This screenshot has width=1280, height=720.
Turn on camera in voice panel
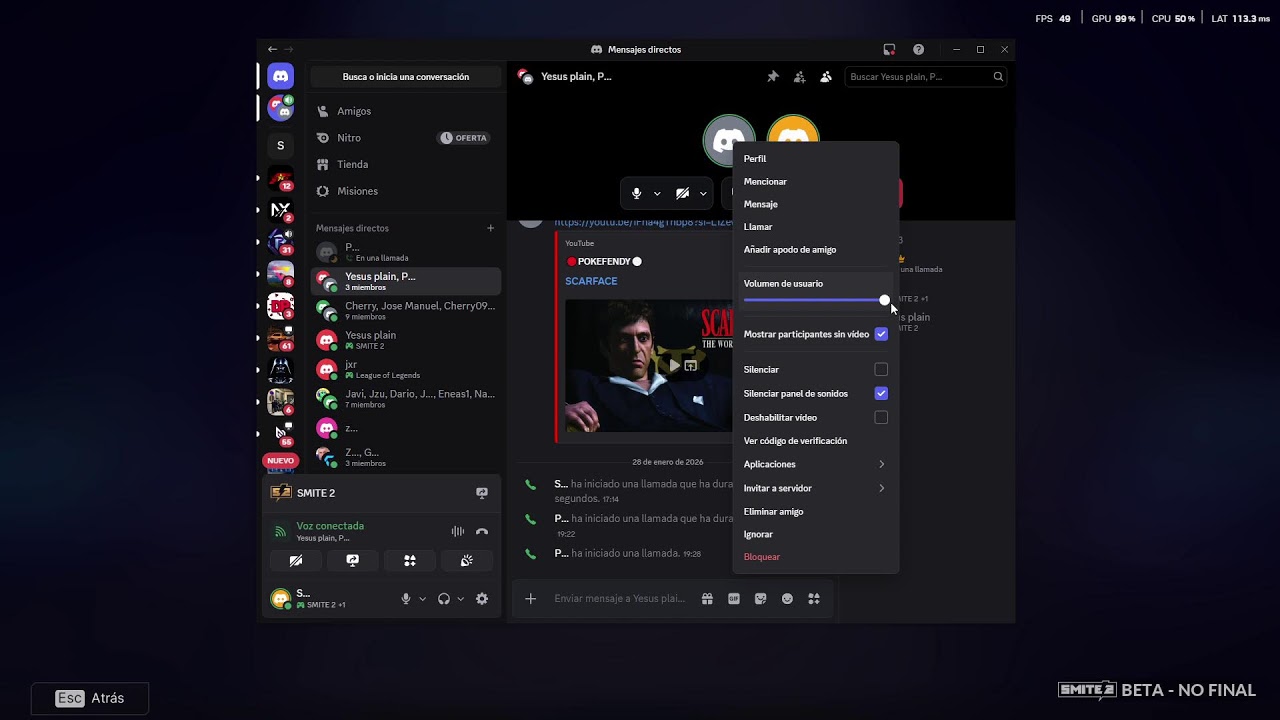(295, 561)
